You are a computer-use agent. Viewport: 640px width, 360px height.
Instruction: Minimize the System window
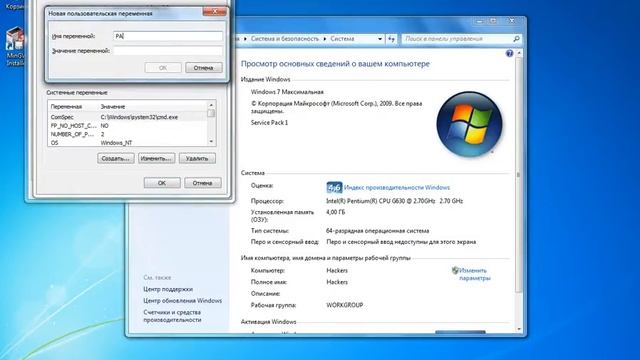tap(480, 20)
